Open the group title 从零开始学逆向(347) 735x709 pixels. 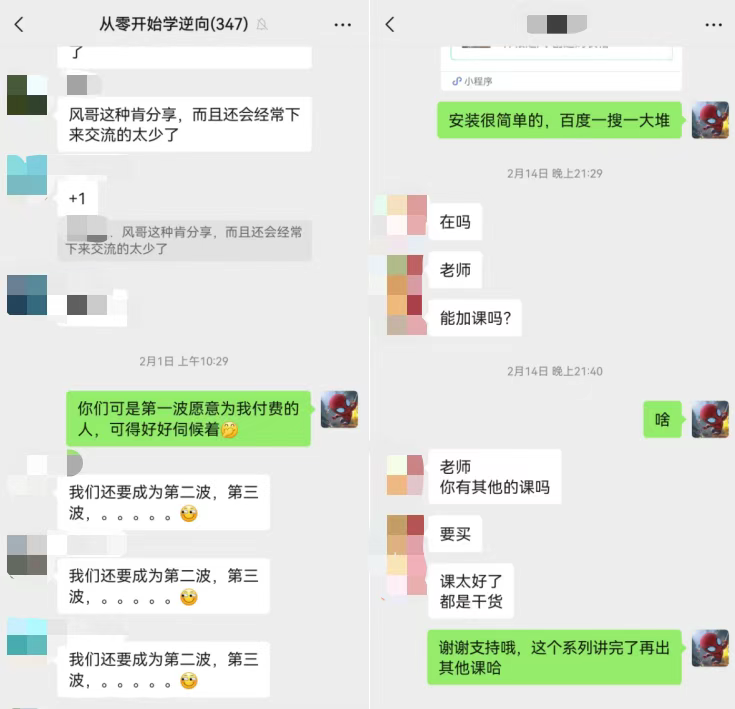click(x=174, y=24)
